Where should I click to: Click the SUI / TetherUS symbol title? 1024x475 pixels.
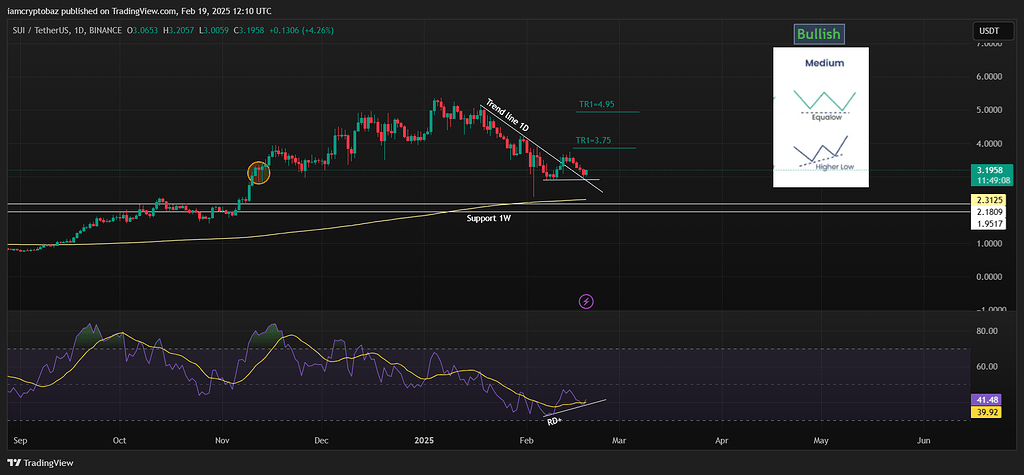[x=48, y=30]
